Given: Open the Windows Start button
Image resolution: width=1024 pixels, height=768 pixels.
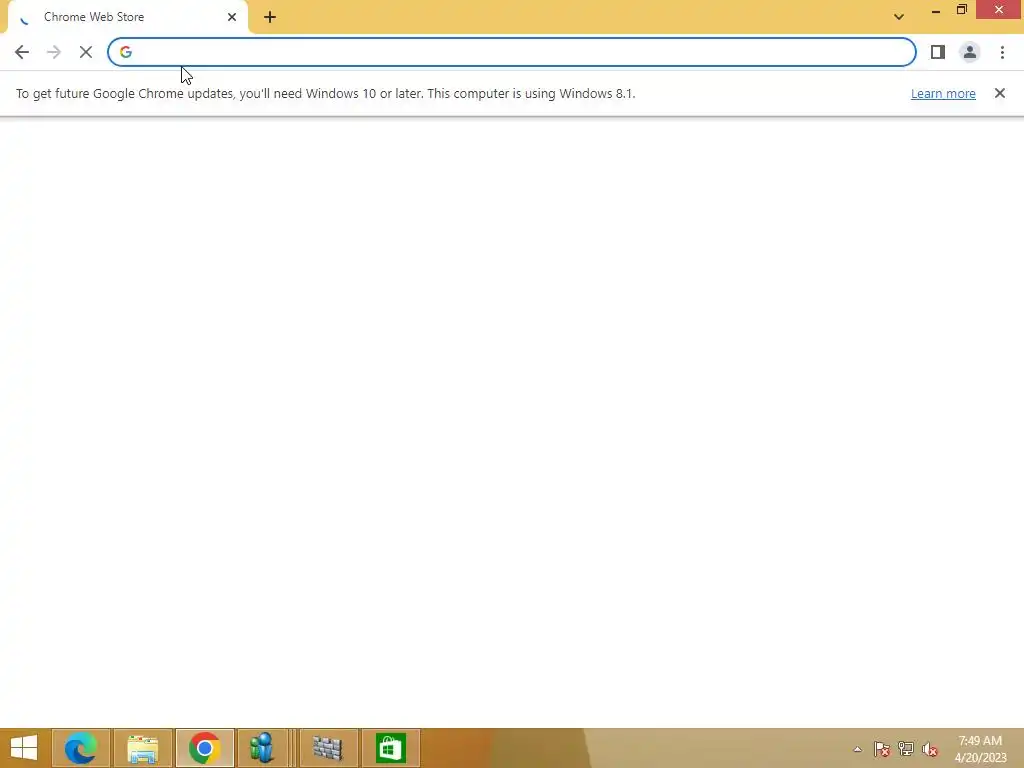Looking at the screenshot, I should [24, 748].
